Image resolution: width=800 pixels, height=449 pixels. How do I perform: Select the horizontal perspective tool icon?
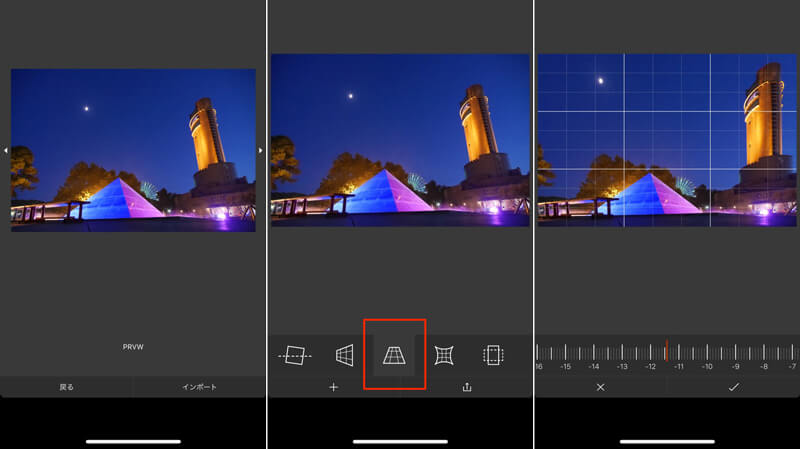click(x=344, y=355)
